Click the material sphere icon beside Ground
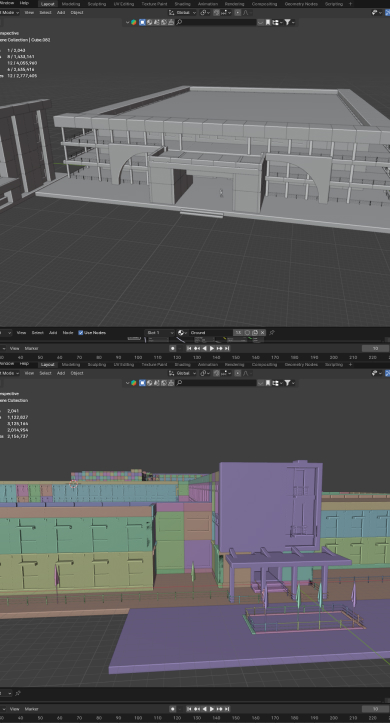Image resolution: width=390 pixels, height=723 pixels. pyautogui.click(x=181, y=332)
